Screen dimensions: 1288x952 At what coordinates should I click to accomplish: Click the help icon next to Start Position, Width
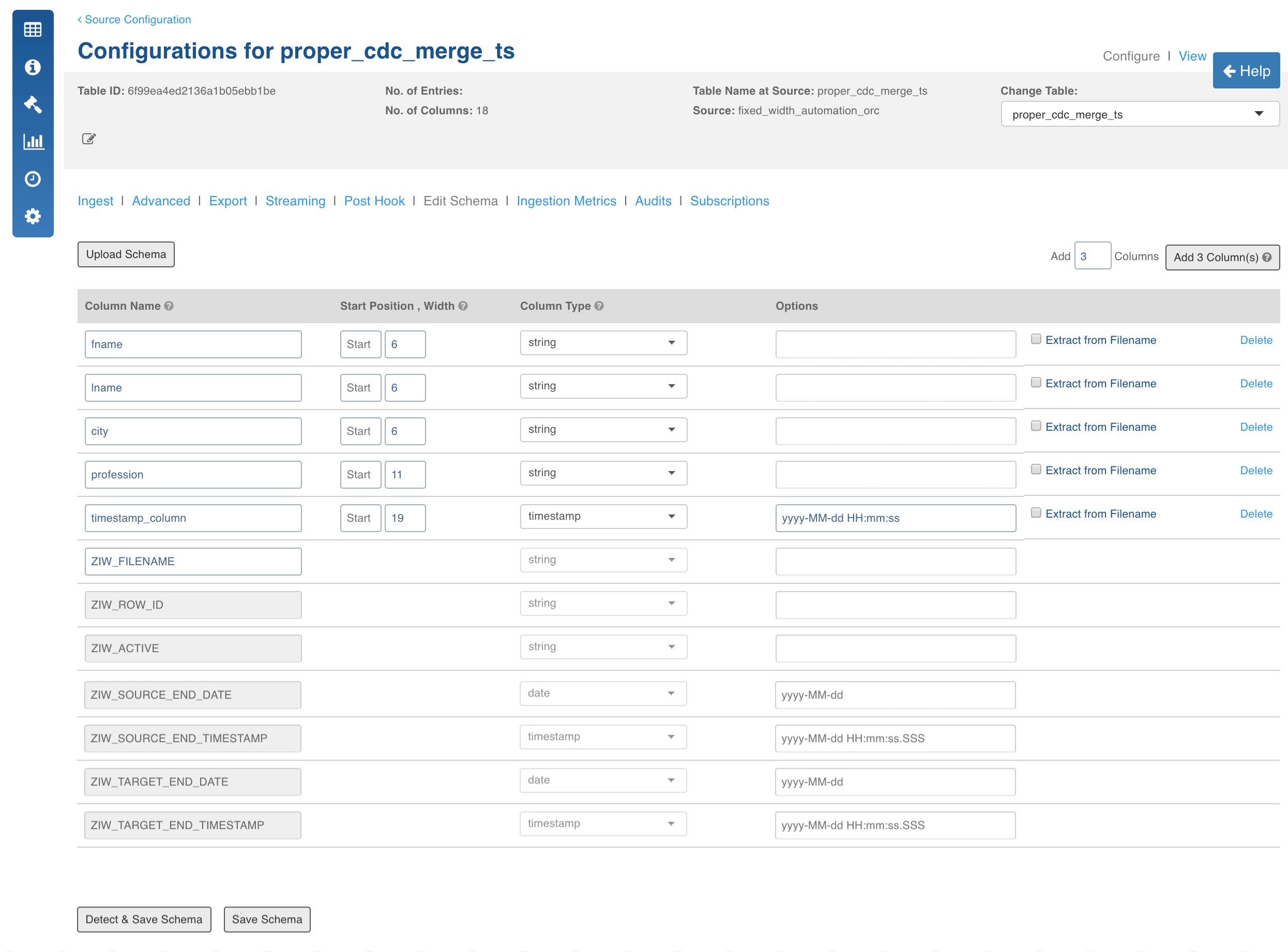pos(463,306)
